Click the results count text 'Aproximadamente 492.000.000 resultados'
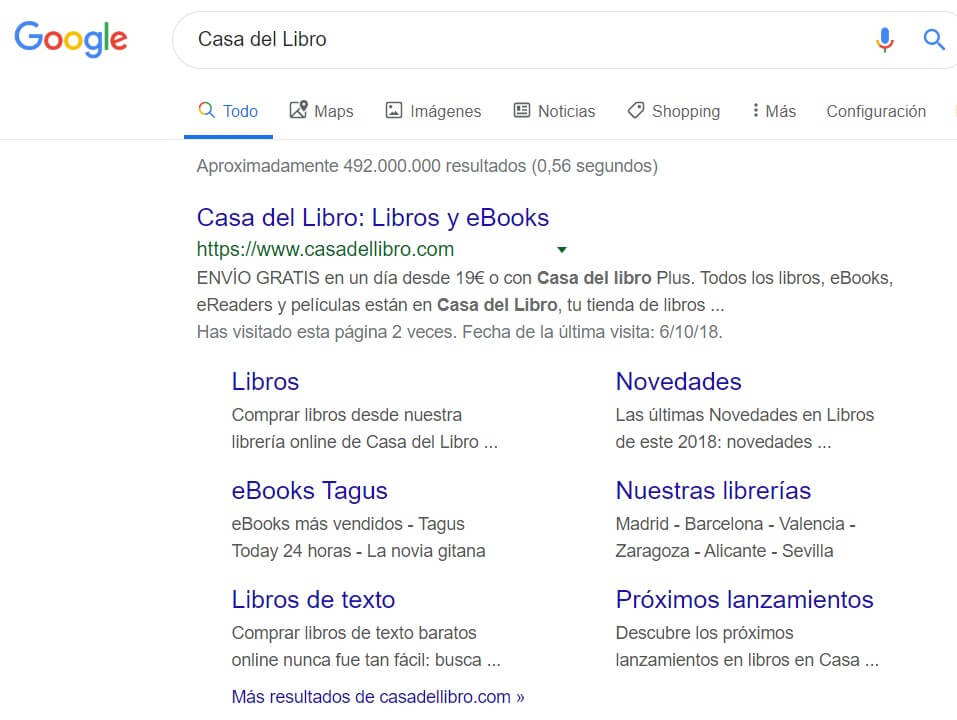The image size is (957, 720). tap(361, 166)
